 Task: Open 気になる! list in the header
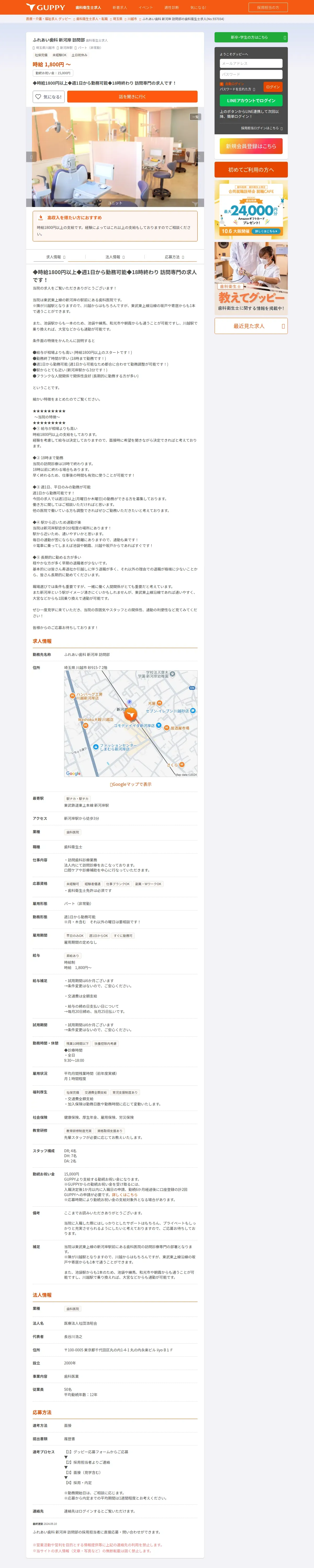click(x=198, y=7)
